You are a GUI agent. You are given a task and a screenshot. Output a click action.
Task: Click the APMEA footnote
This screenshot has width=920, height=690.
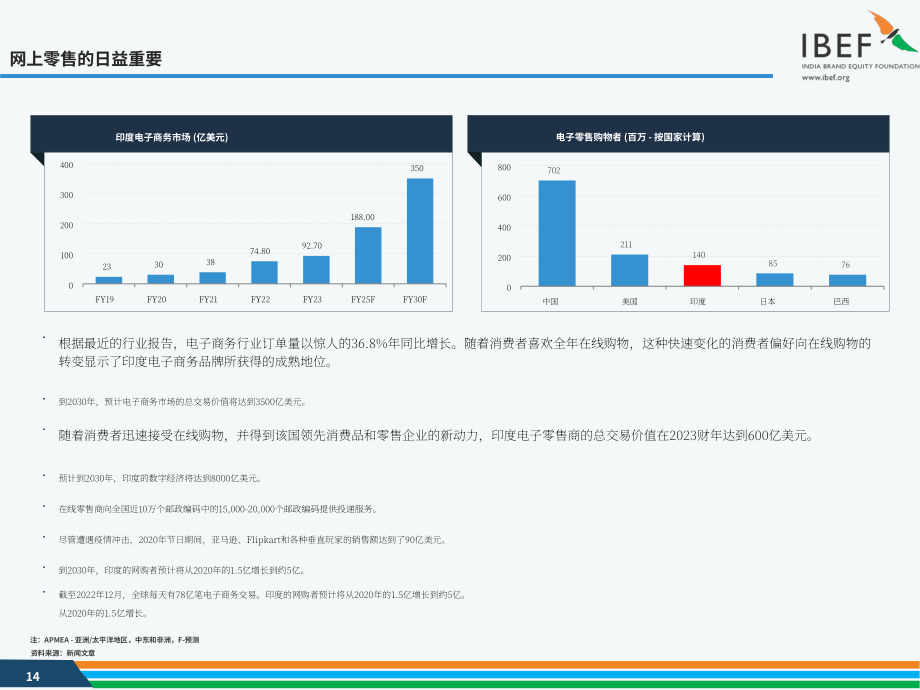click(x=115, y=640)
